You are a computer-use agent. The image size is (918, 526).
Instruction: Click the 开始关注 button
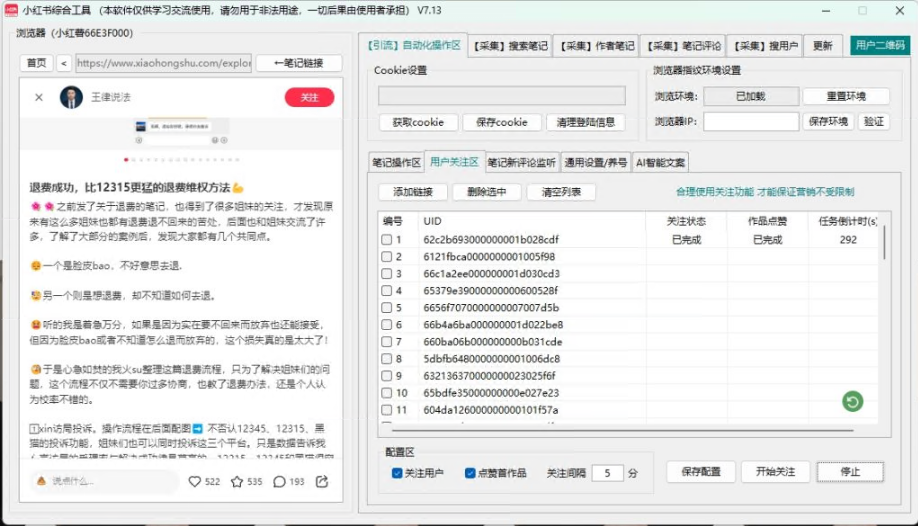(x=775, y=472)
